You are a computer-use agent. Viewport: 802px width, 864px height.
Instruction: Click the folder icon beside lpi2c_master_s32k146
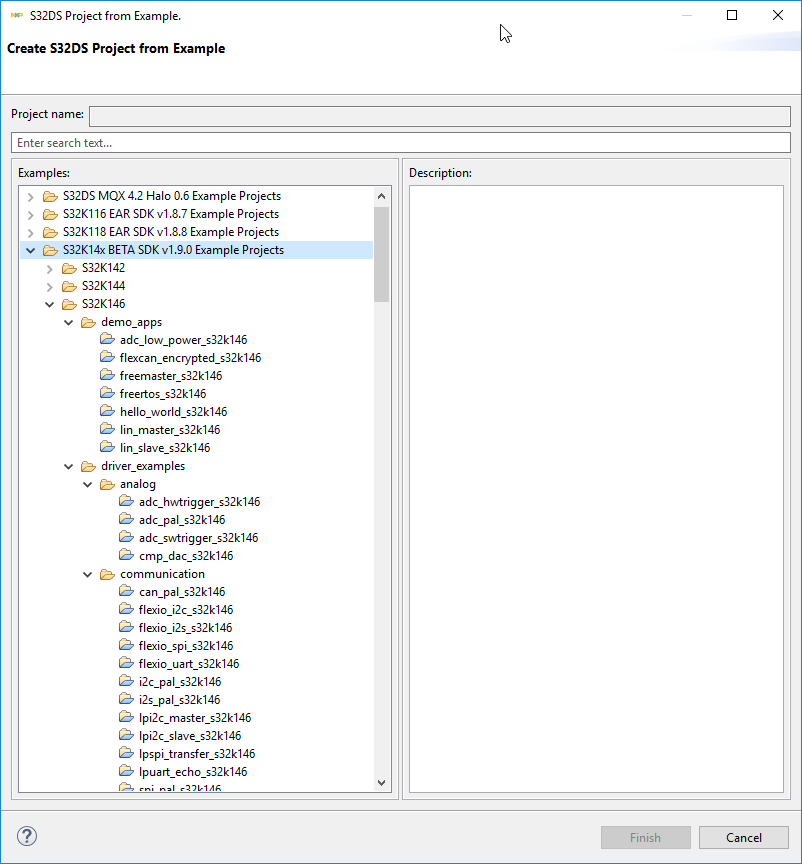[127, 717]
